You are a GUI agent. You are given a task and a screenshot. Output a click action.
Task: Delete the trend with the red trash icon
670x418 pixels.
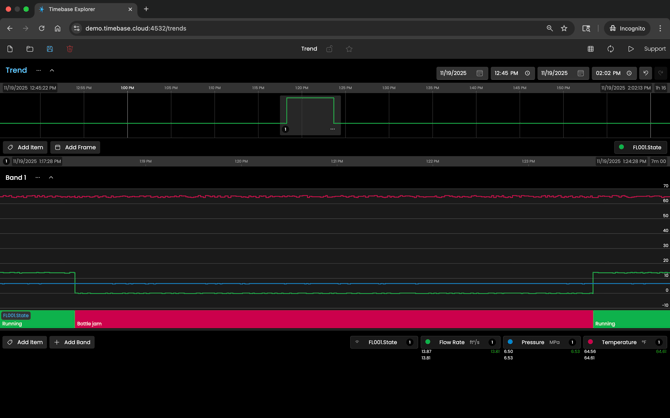(70, 49)
